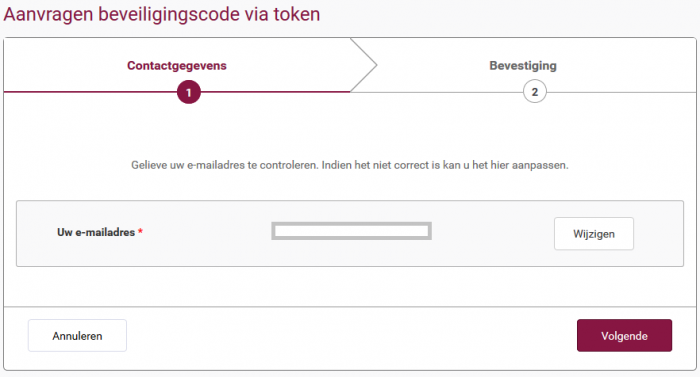The width and height of the screenshot is (700, 377).
Task: Click the word 'token' in the heading
Action: point(297,14)
